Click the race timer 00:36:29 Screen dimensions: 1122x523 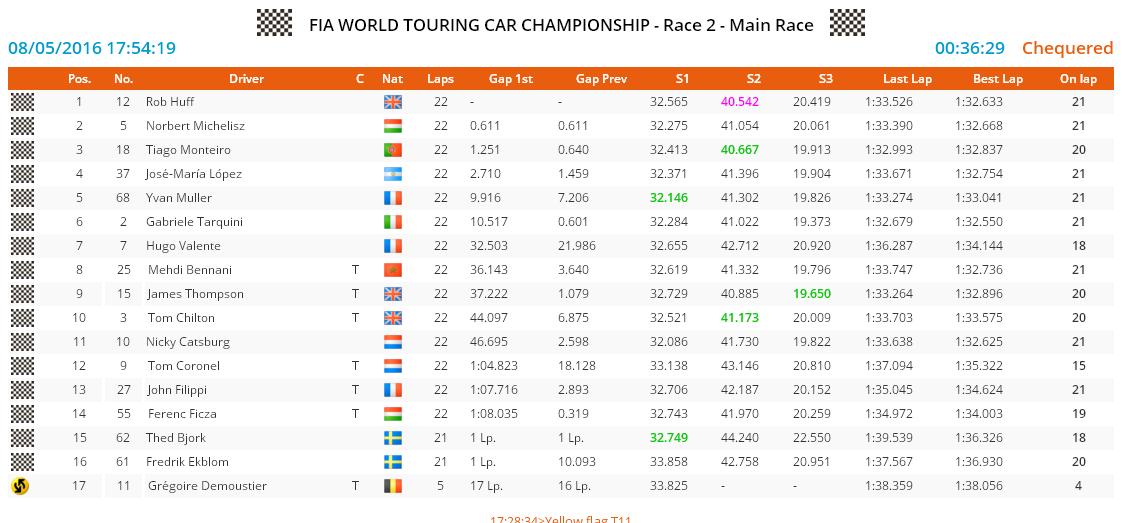point(970,48)
